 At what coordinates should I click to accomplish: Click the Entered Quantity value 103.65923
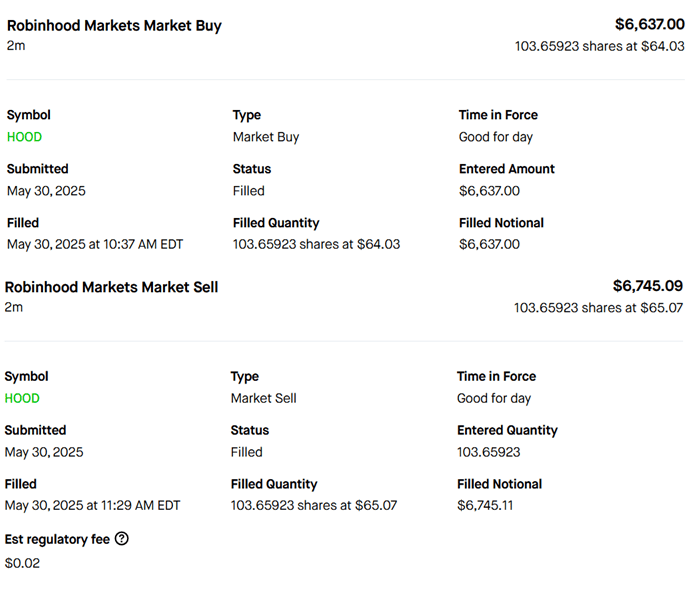point(488,452)
